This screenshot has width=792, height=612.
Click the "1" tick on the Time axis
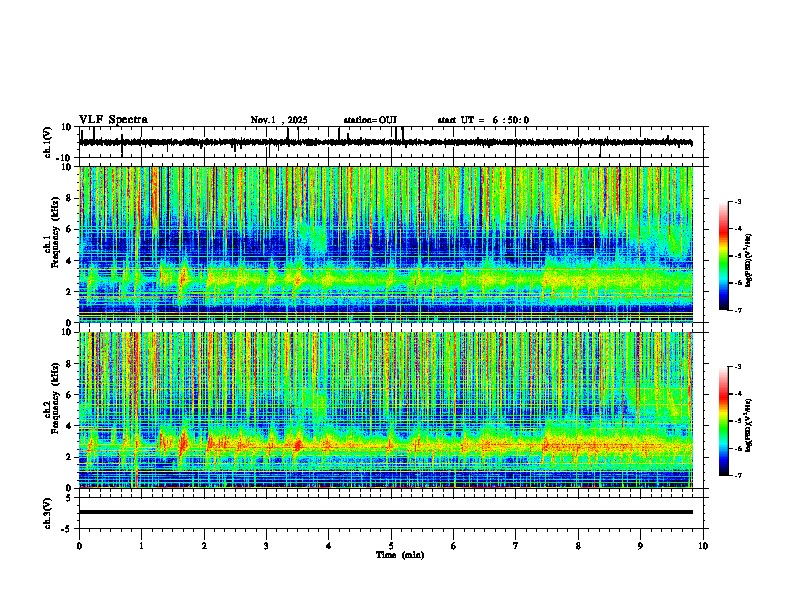141,546
